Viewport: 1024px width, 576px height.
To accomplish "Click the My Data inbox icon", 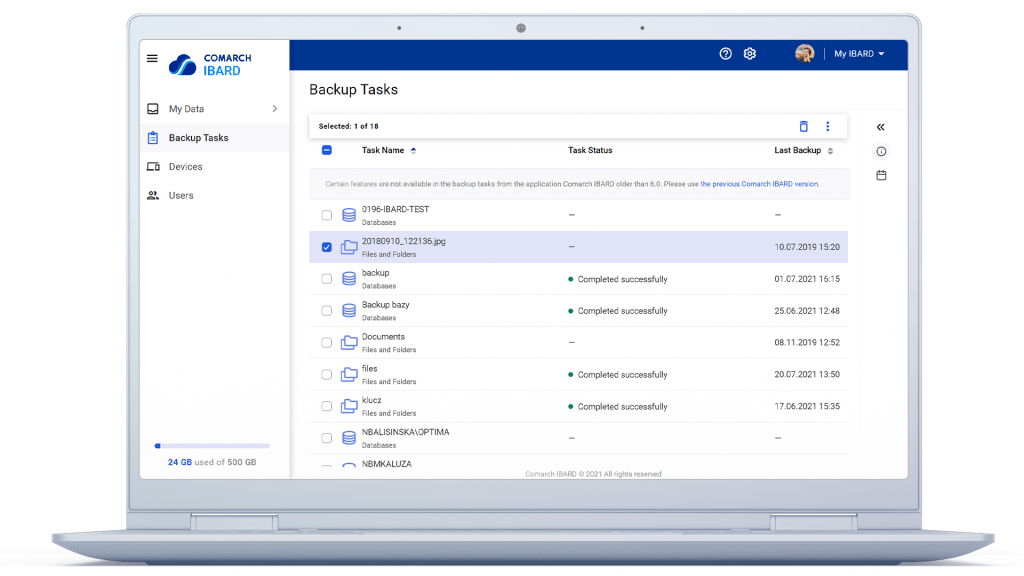I will (153, 109).
